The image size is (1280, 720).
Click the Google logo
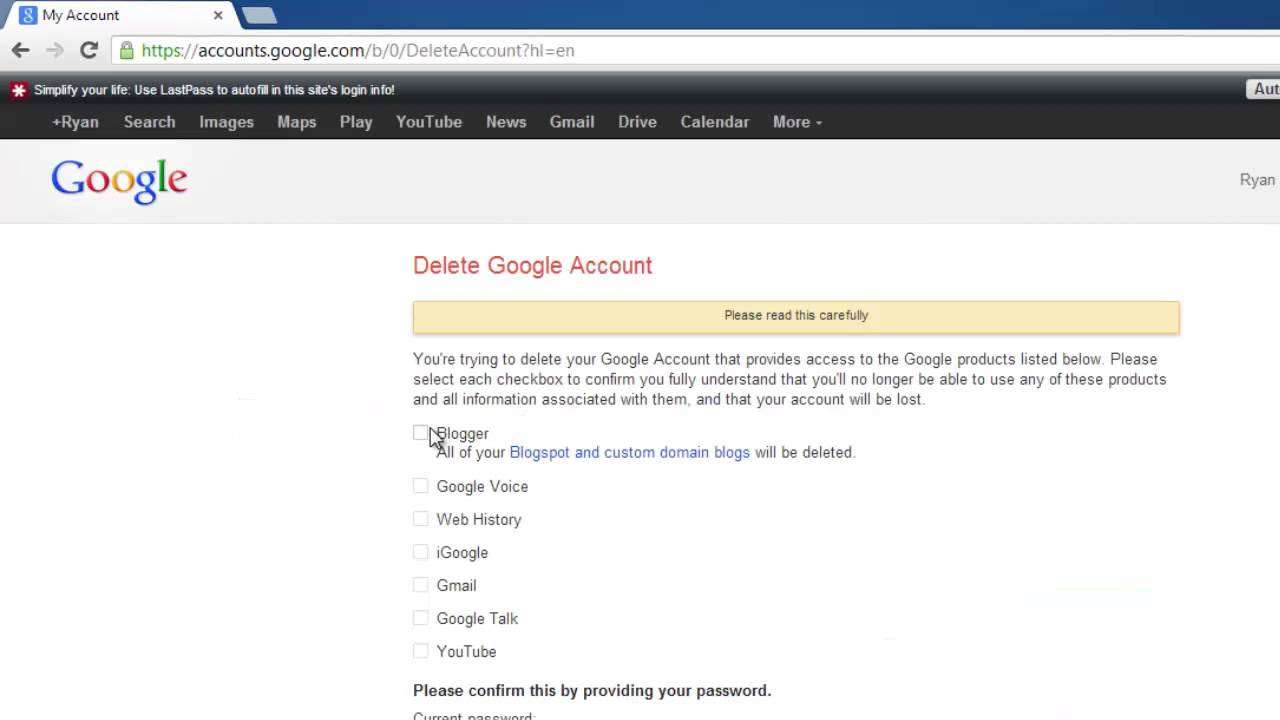[x=119, y=180]
